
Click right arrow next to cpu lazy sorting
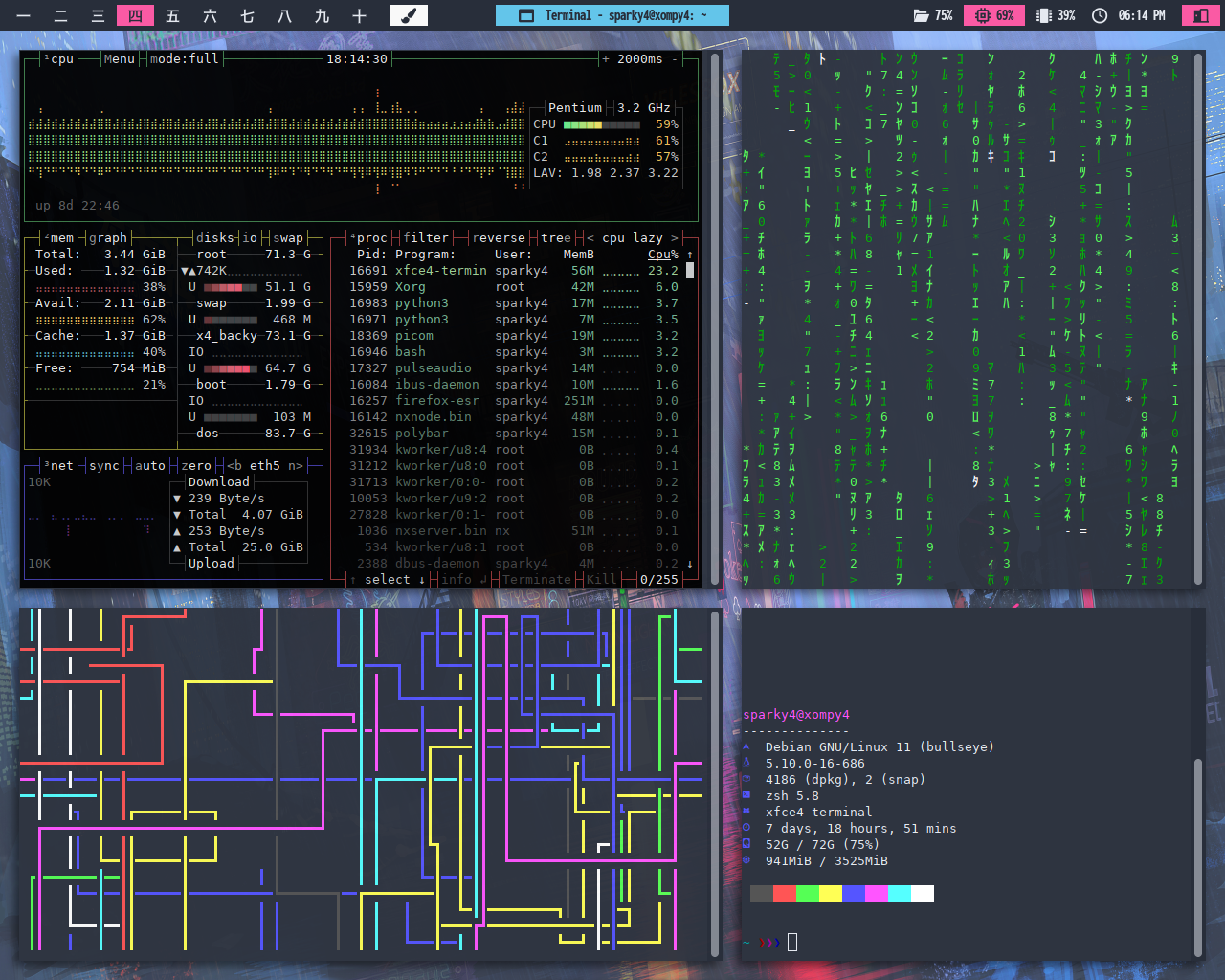[x=675, y=238]
